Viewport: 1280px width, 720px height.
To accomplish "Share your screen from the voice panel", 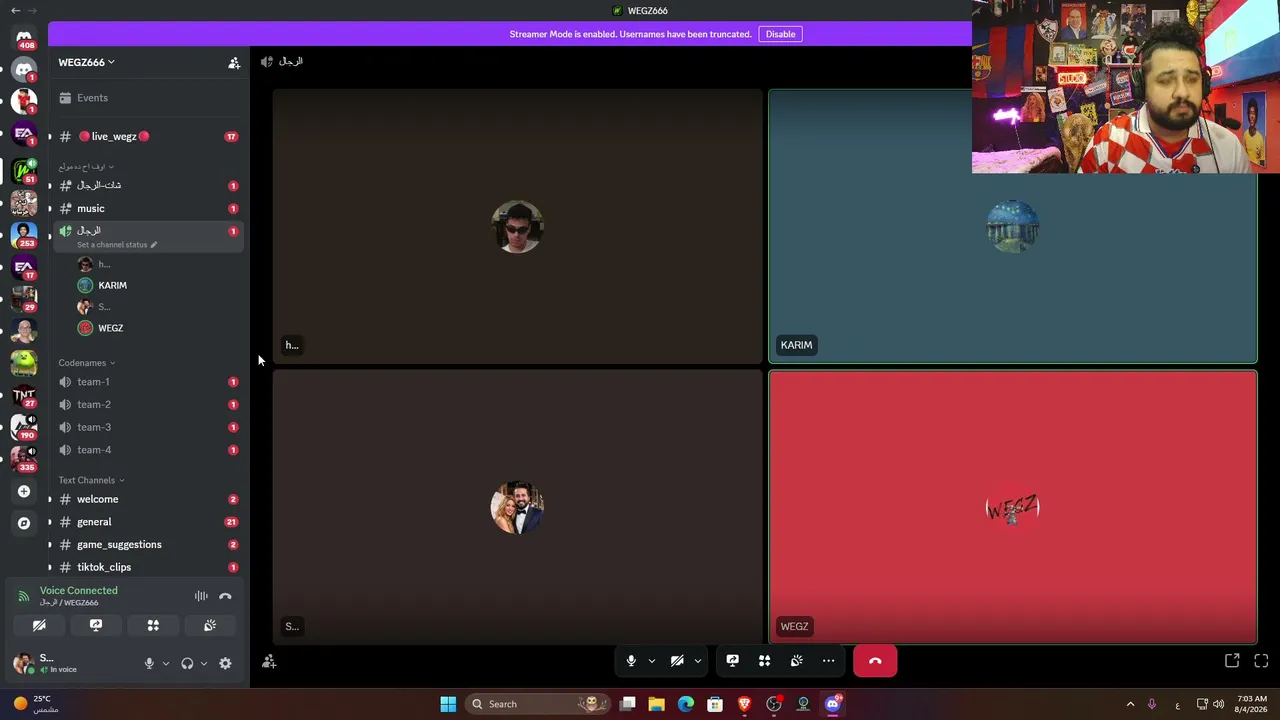I will (x=96, y=625).
